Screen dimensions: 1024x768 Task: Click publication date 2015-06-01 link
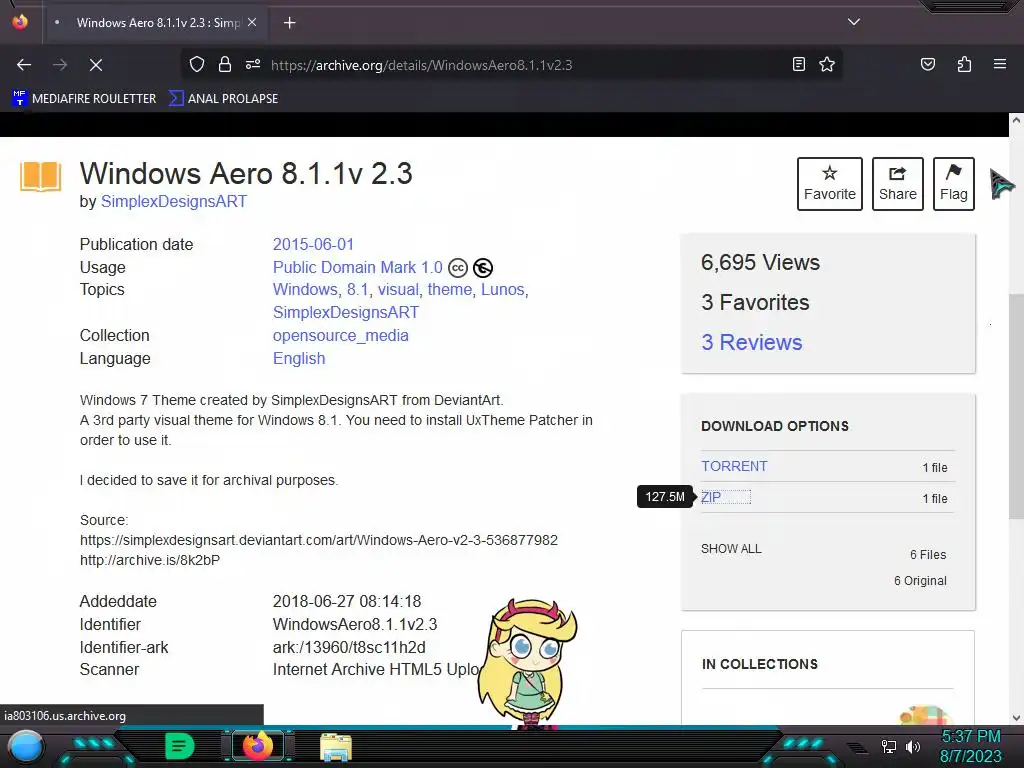tap(313, 244)
